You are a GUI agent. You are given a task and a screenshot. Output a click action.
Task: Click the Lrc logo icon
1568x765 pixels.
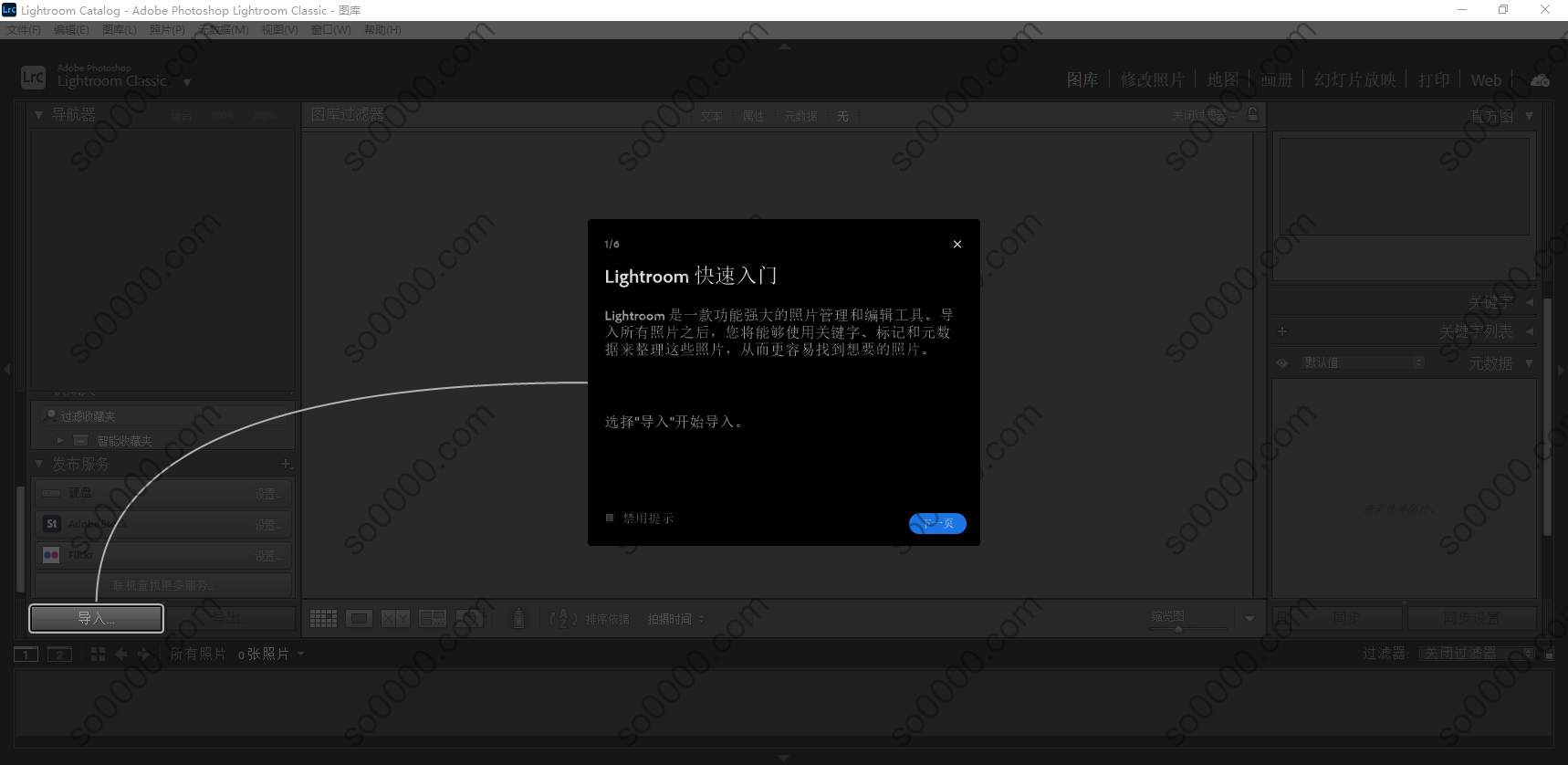pyautogui.click(x=33, y=78)
